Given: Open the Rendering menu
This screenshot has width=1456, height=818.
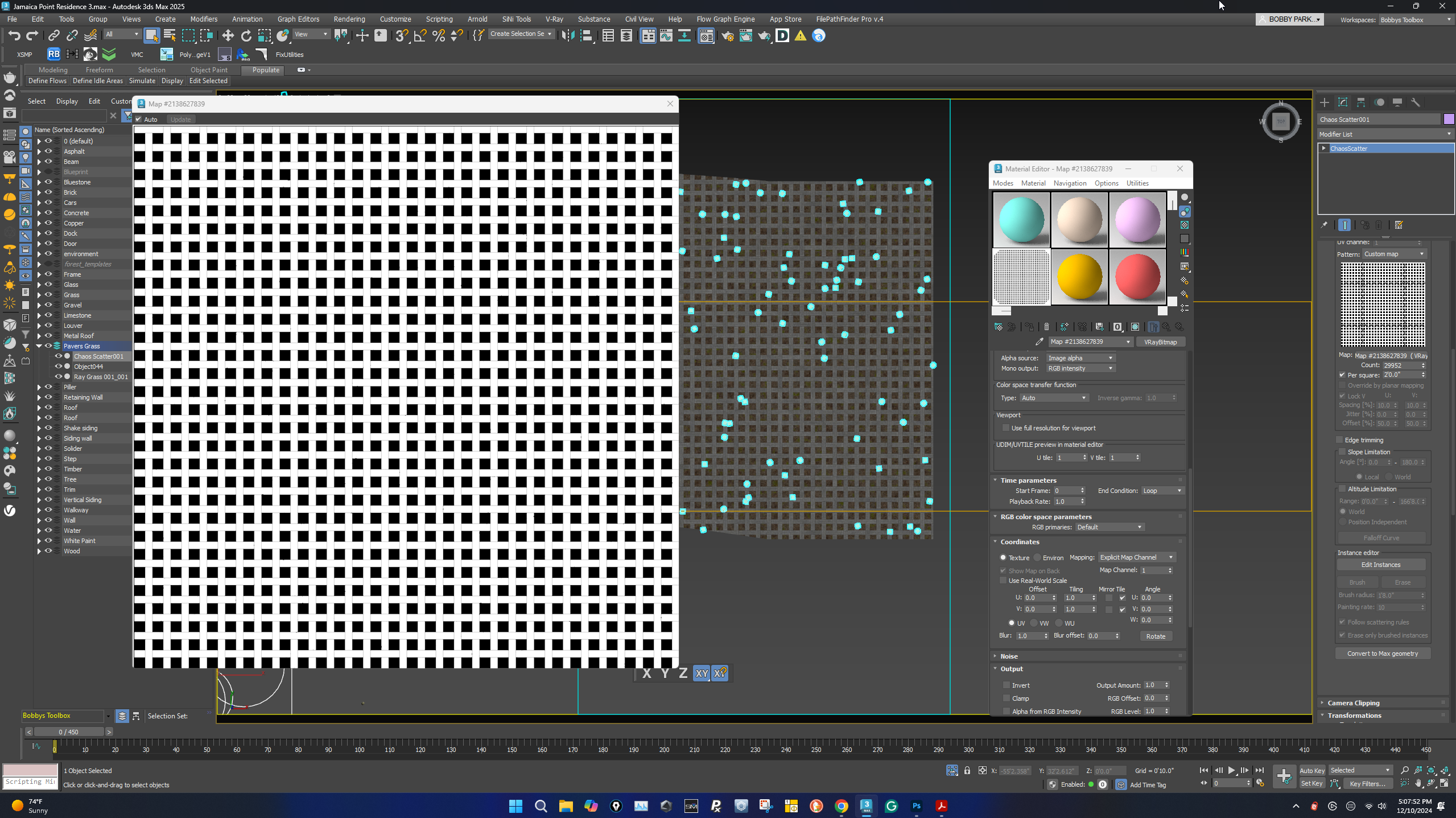Looking at the screenshot, I should 349,19.
